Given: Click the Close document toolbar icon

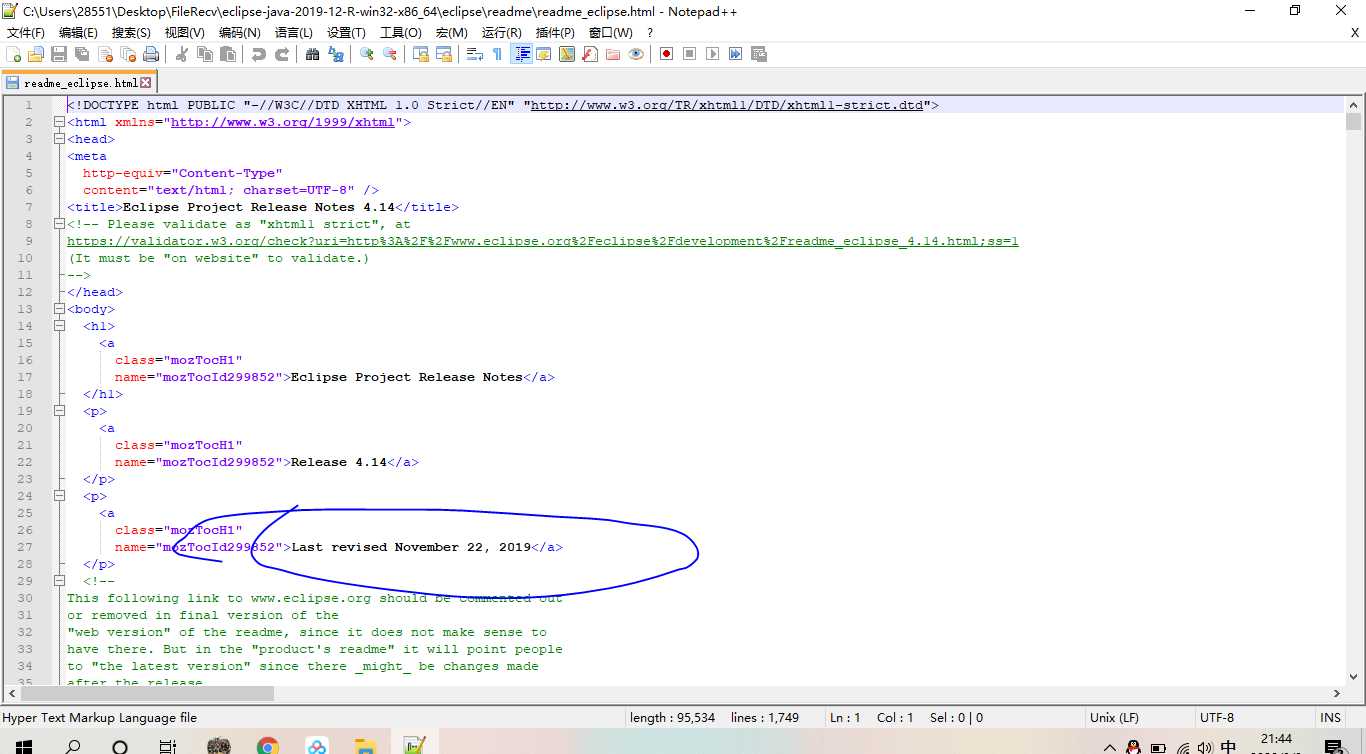Looking at the screenshot, I should pos(105,54).
